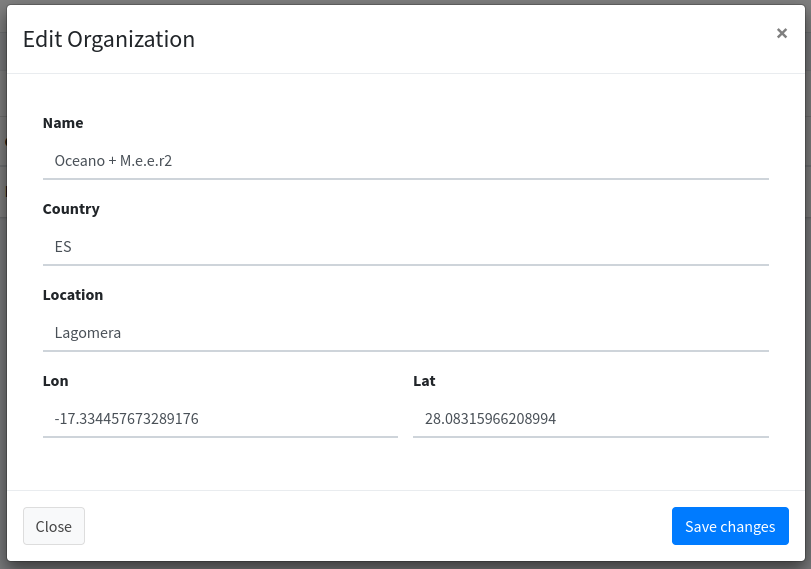The width and height of the screenshot is (811, 569).
Task: Click empty footer space between Close and Save
Action: tap(378, 526)
